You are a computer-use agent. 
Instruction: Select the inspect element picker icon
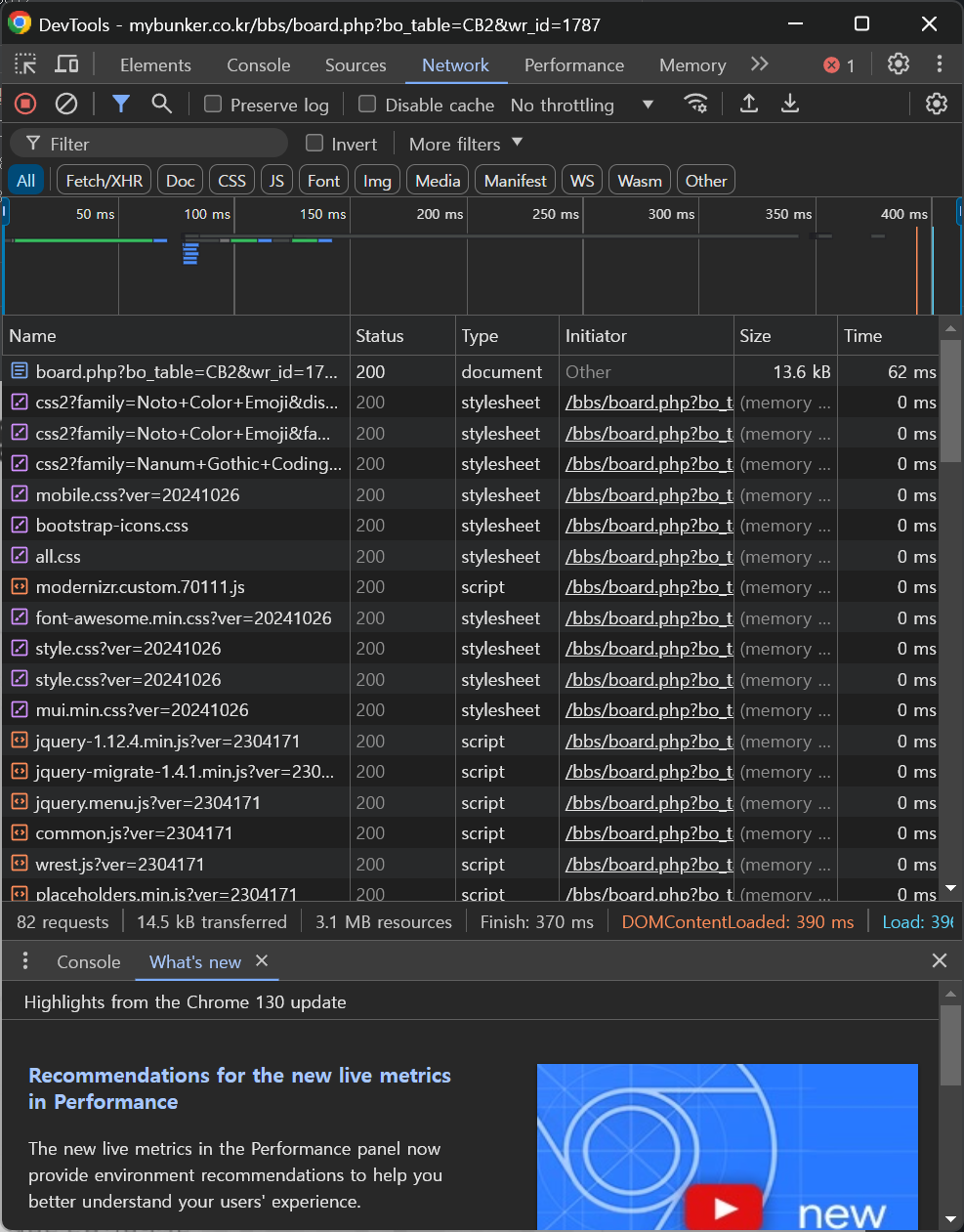tap(26, 64)
